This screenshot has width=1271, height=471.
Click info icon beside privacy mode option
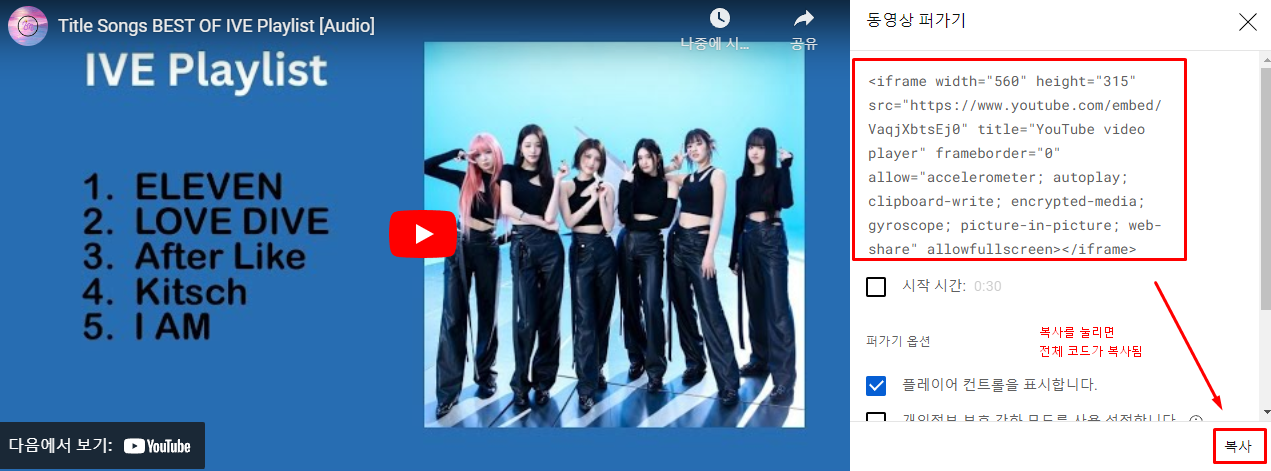tap(1195, 419)
